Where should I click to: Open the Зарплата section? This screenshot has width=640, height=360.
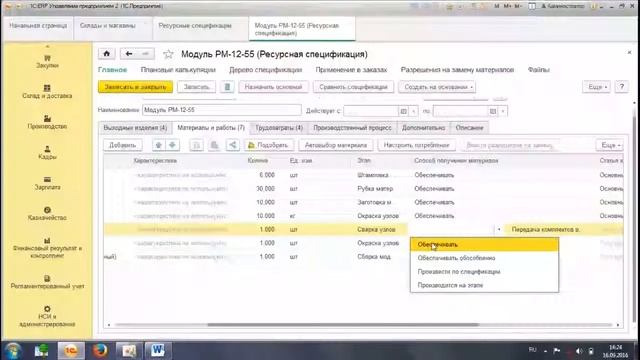point(47,183)
